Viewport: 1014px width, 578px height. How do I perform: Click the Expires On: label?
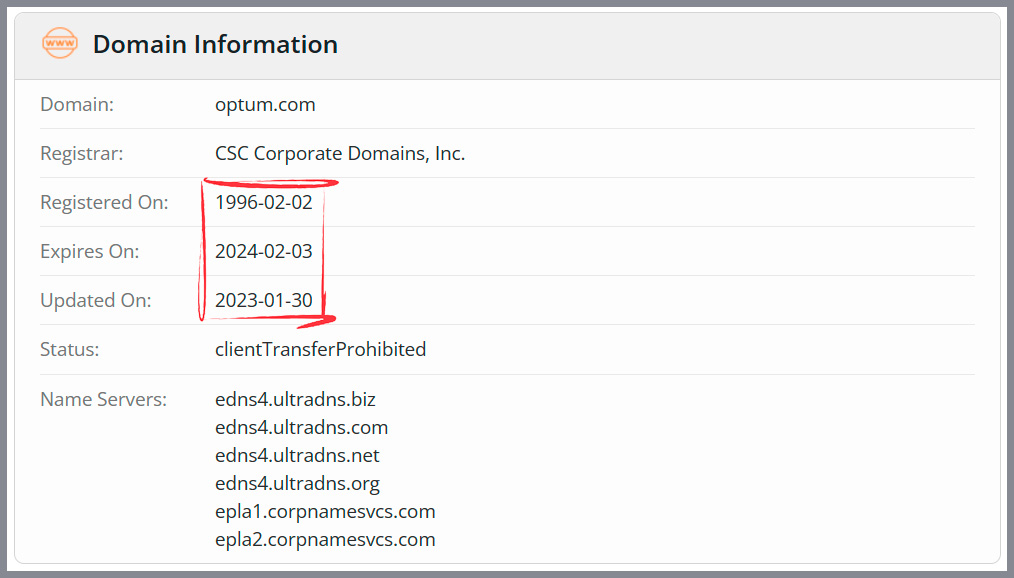click(90, 252)
